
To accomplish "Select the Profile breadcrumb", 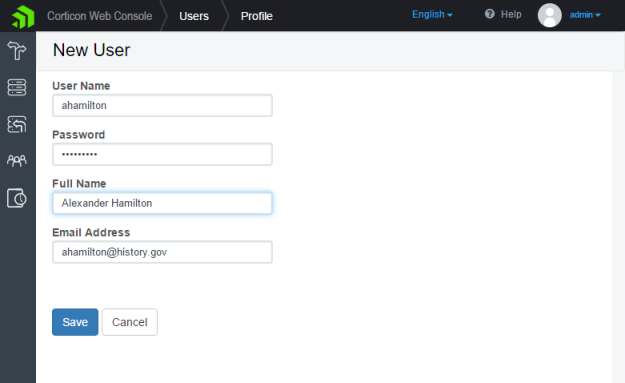I will click(257, 16).
